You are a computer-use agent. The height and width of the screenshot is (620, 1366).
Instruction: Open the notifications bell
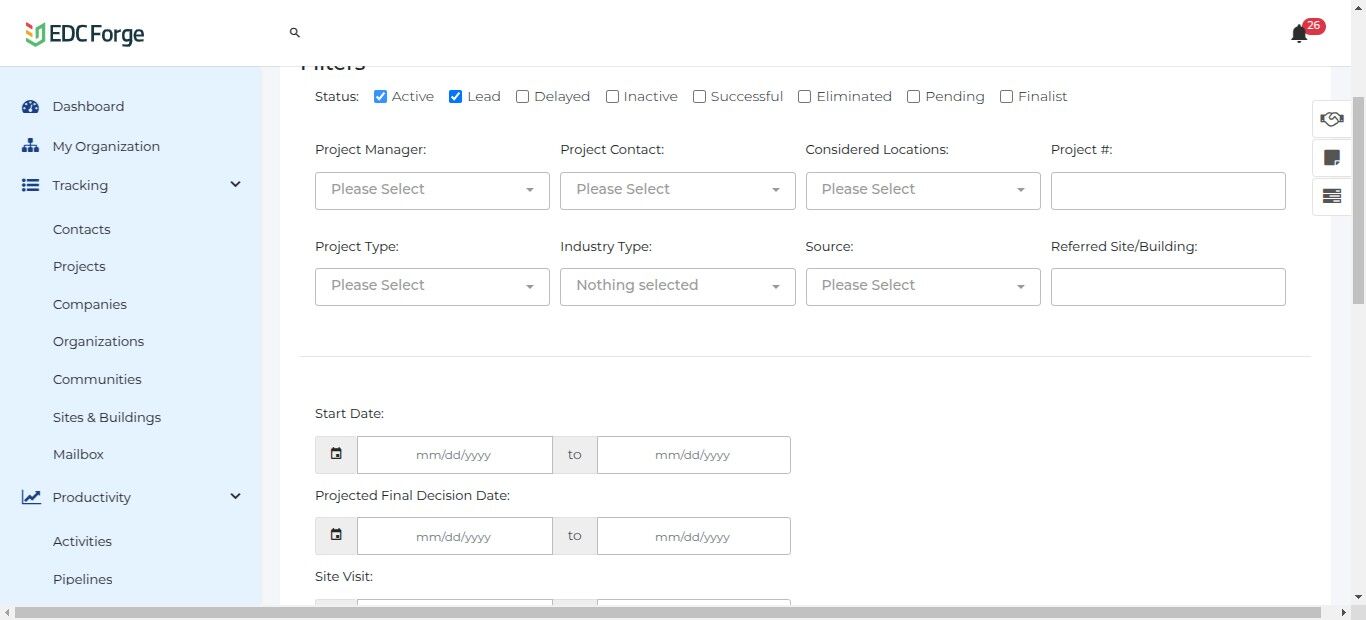(x=1299, y=34)
